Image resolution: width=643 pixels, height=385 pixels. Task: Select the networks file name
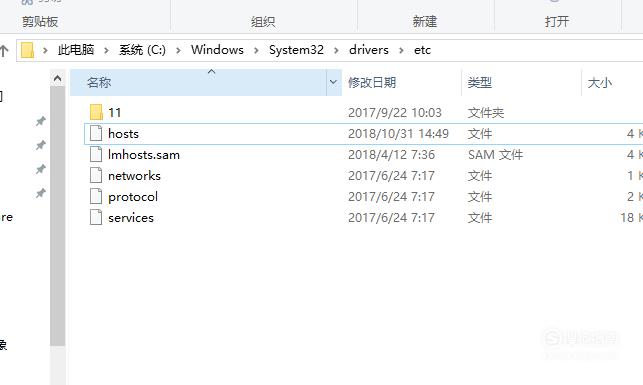coord(135,175)
